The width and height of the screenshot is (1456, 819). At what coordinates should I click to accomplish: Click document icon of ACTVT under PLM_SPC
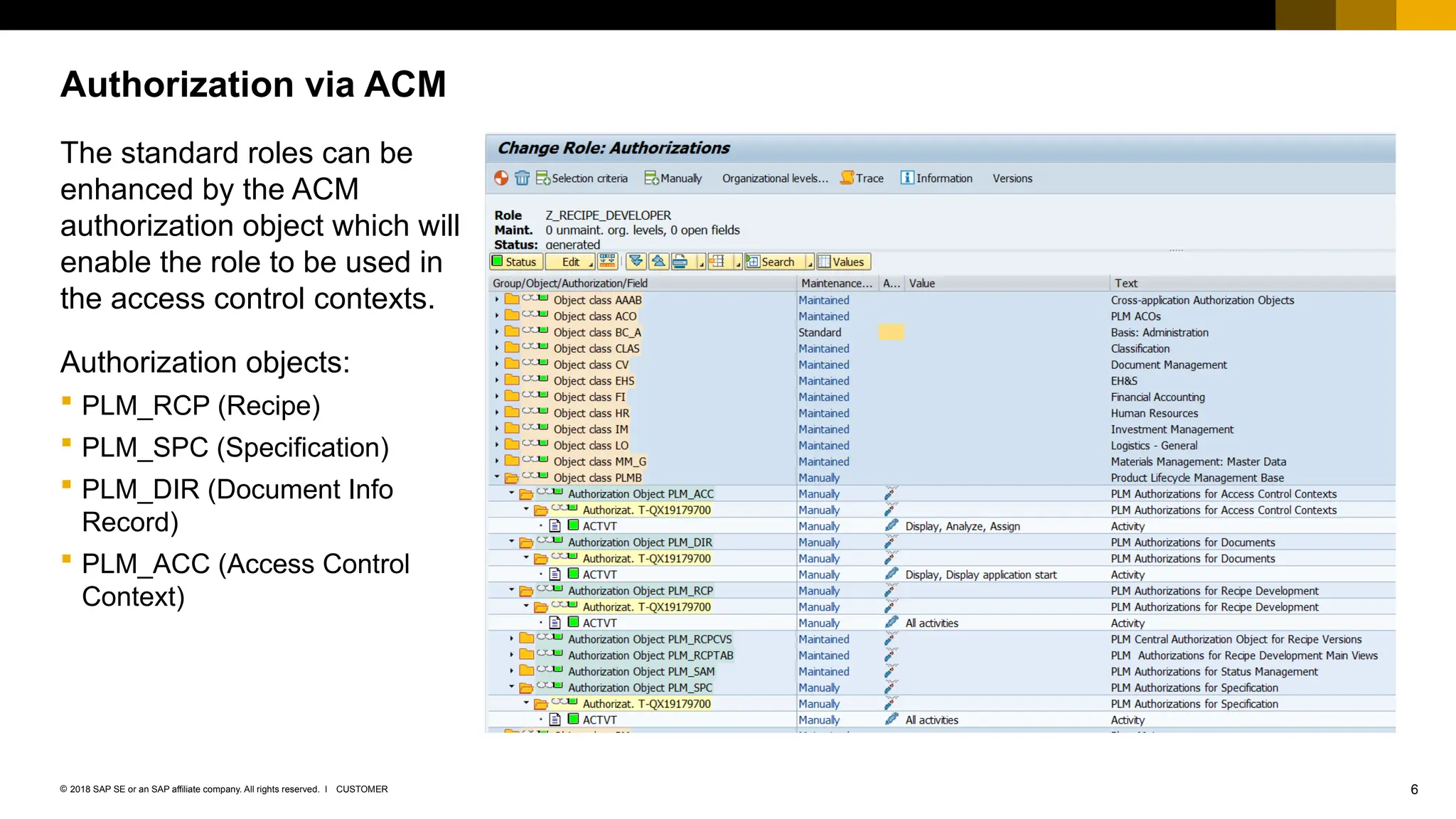(555, 719)
